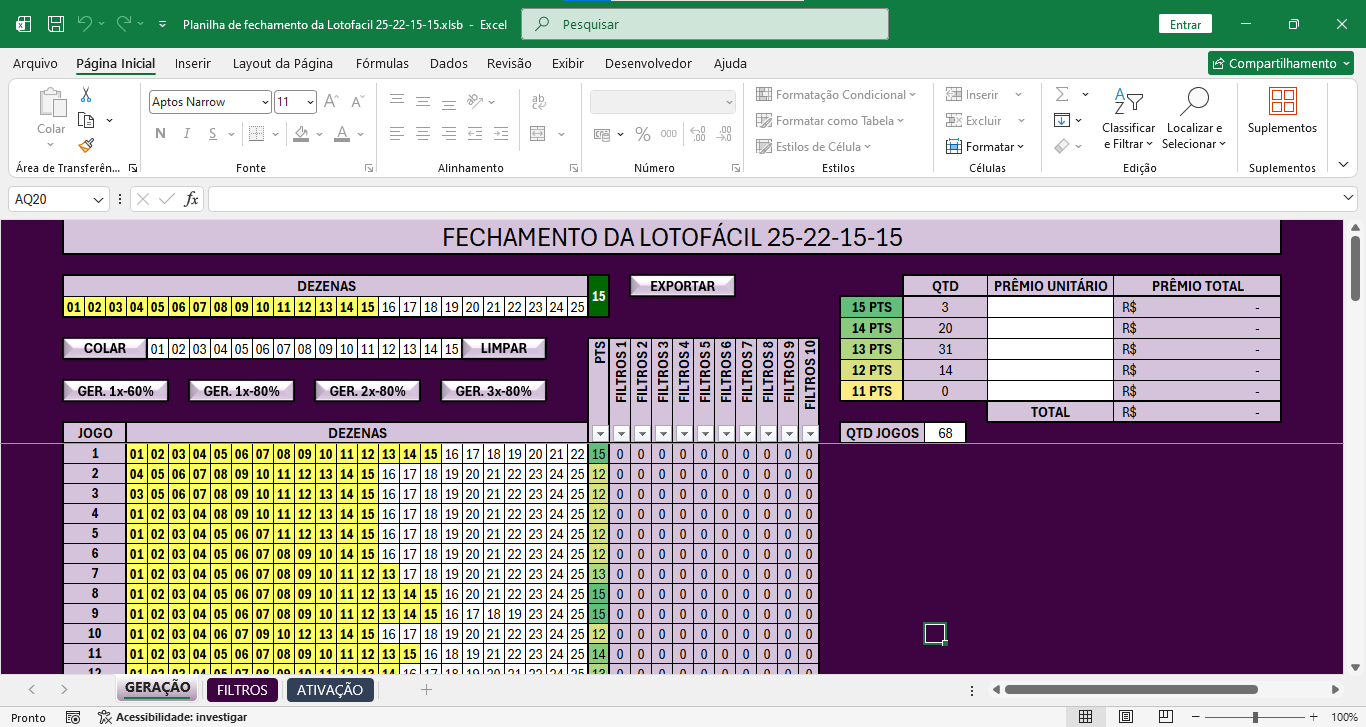
Task: Toggle Italic I formatting
Action: tap(187, 134)
